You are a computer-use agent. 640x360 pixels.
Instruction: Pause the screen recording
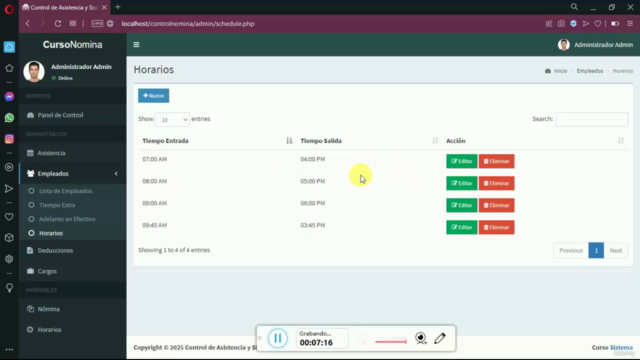[278, 338]
